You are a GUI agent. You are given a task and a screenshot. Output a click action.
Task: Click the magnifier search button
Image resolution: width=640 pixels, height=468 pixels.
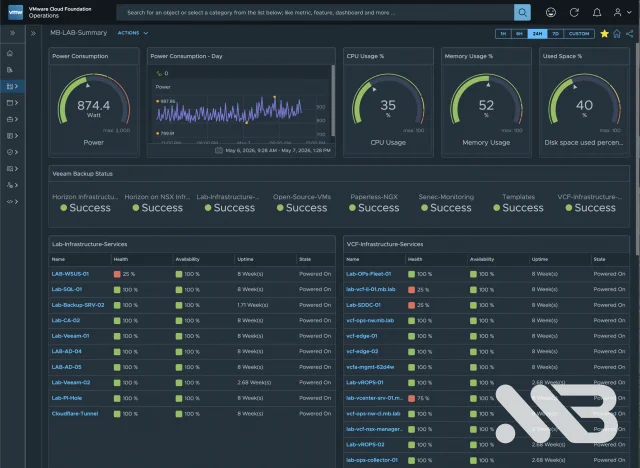click(x=522, y=13)
